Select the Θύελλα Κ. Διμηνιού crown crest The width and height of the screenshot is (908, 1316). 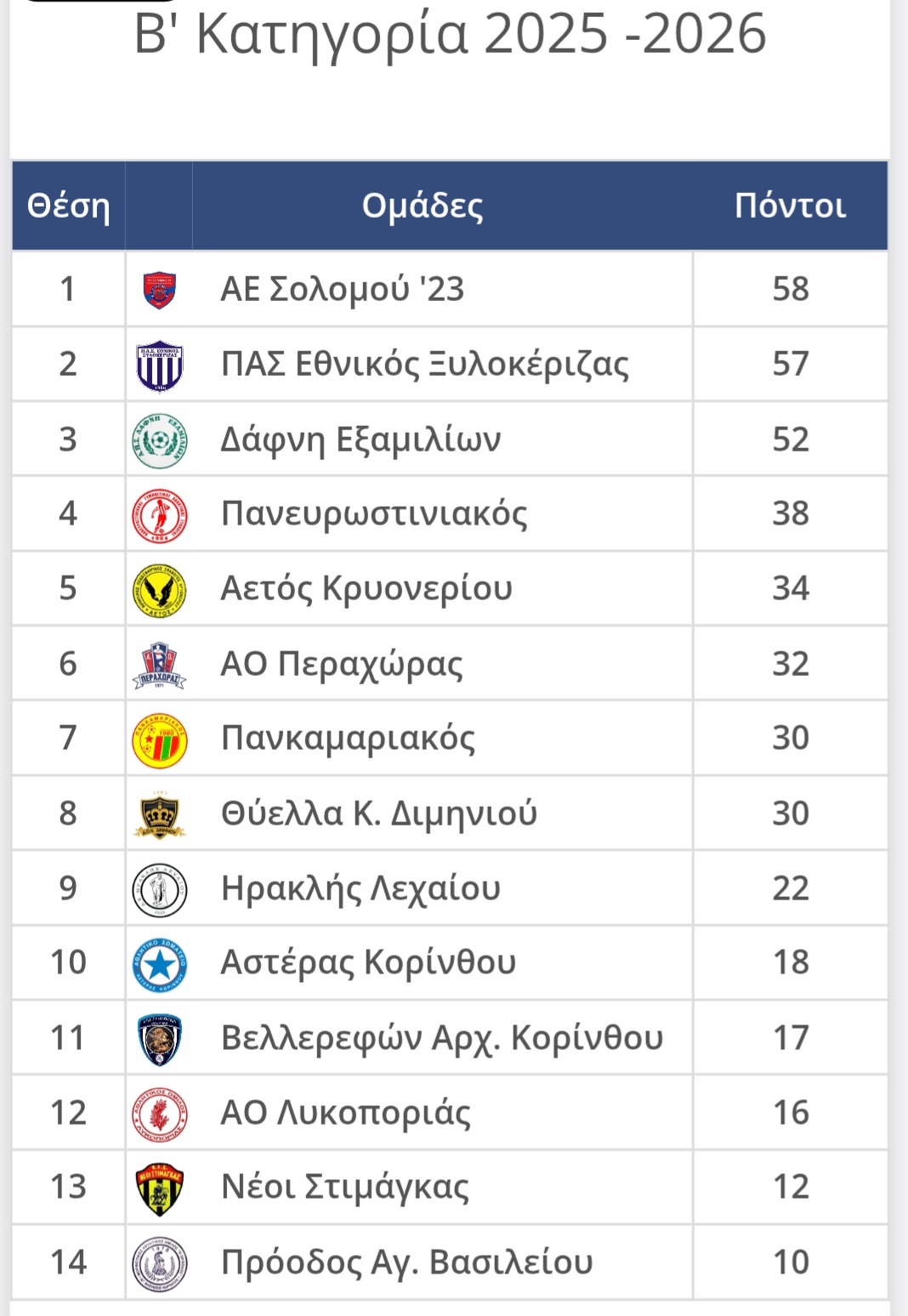click(159, 814)
